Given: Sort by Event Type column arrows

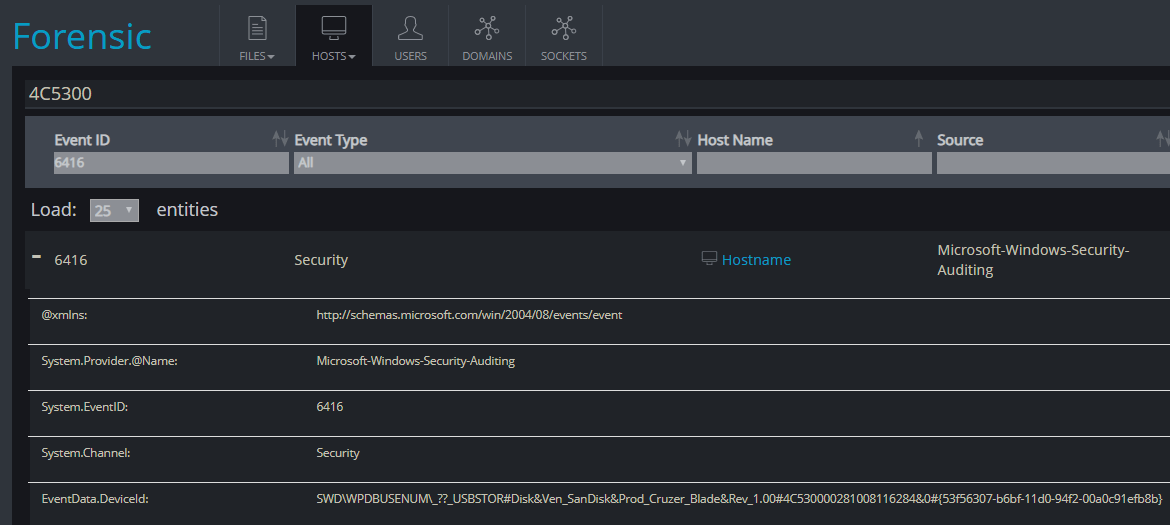Looking at the screenshot, I should tap(683, 138).
